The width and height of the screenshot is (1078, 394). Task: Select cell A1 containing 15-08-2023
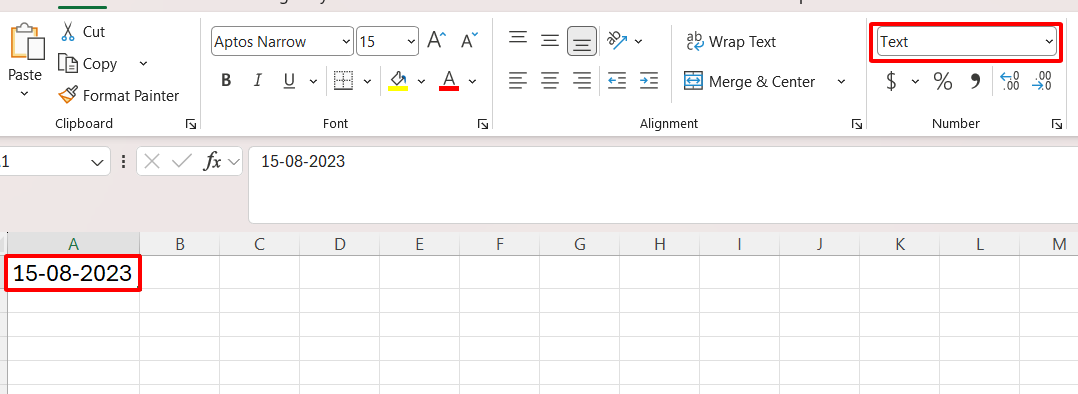coord(74,273)
